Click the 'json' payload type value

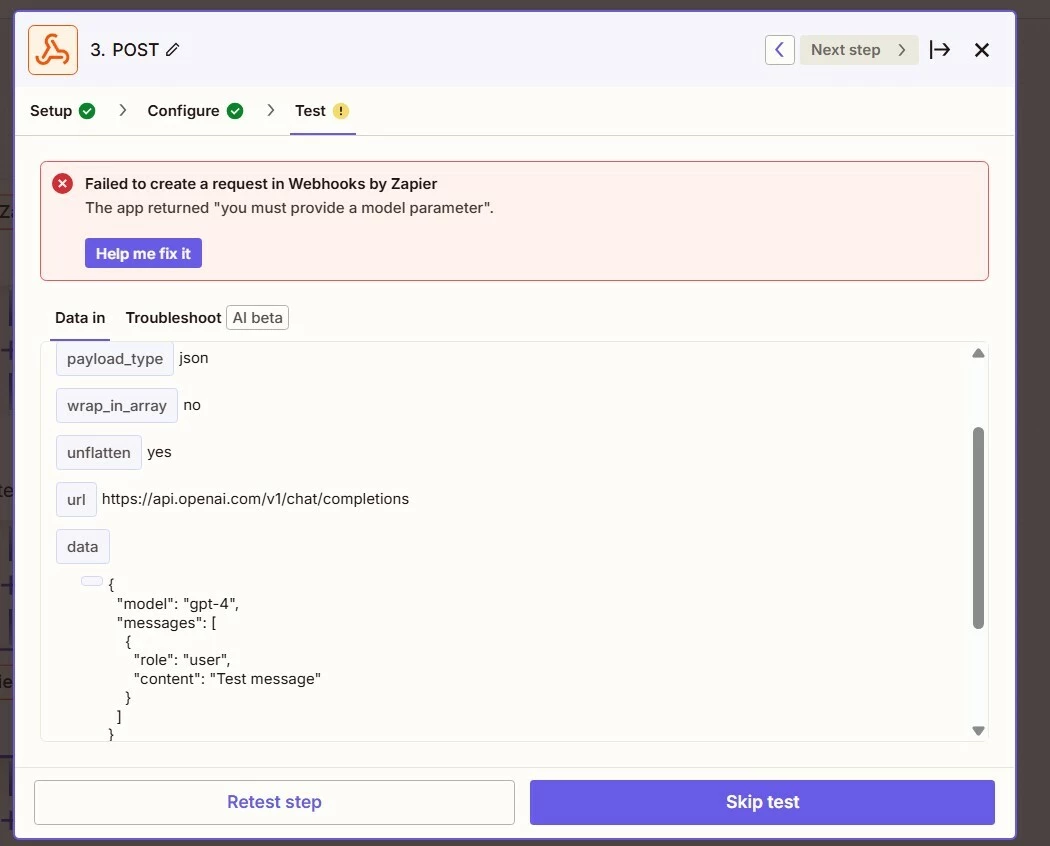click(x=194, y=358)
